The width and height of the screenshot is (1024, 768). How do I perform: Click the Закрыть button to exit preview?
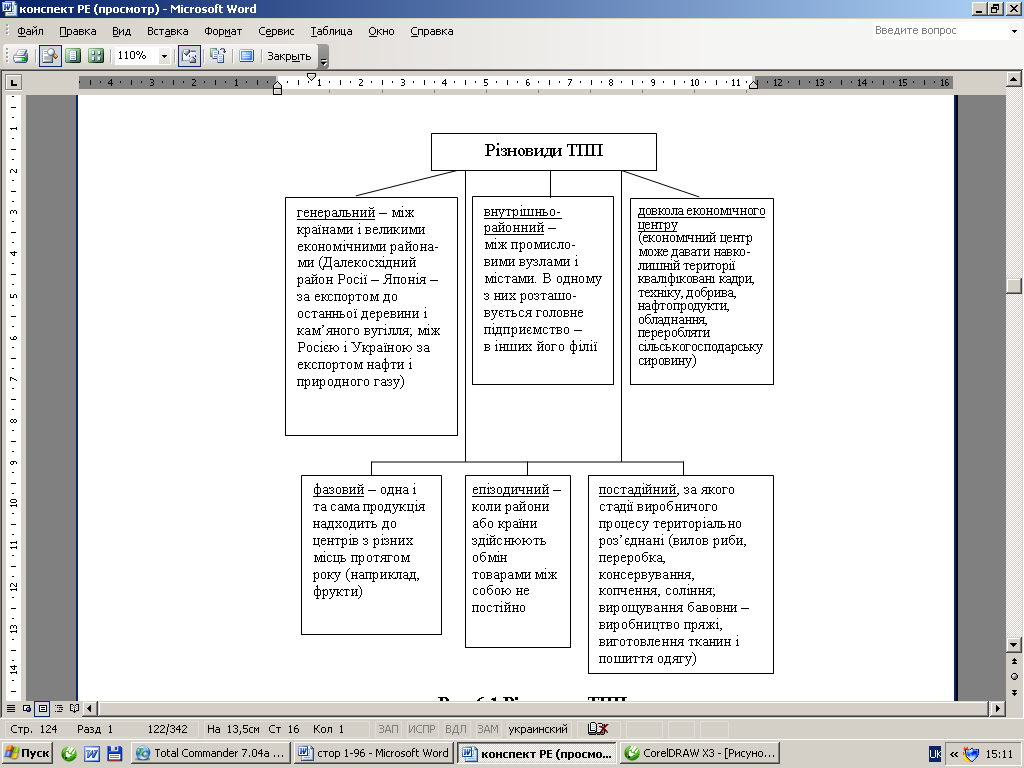pyautogui.click(x=289, y=56)
